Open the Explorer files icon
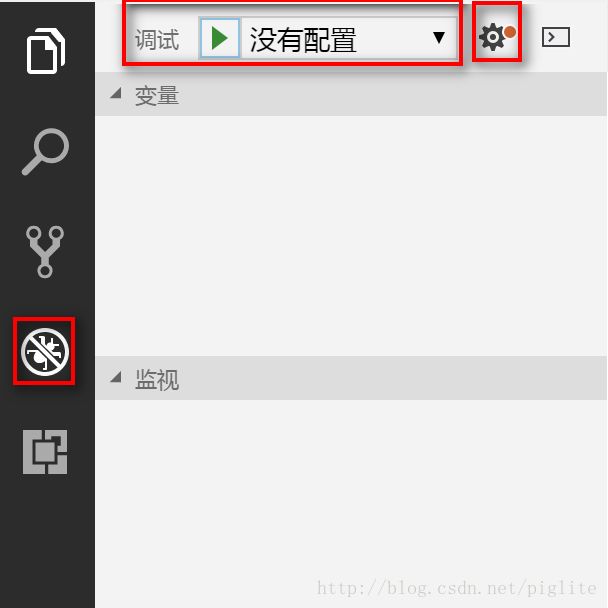This screenshot has height=608, width=608. point(46,50)
